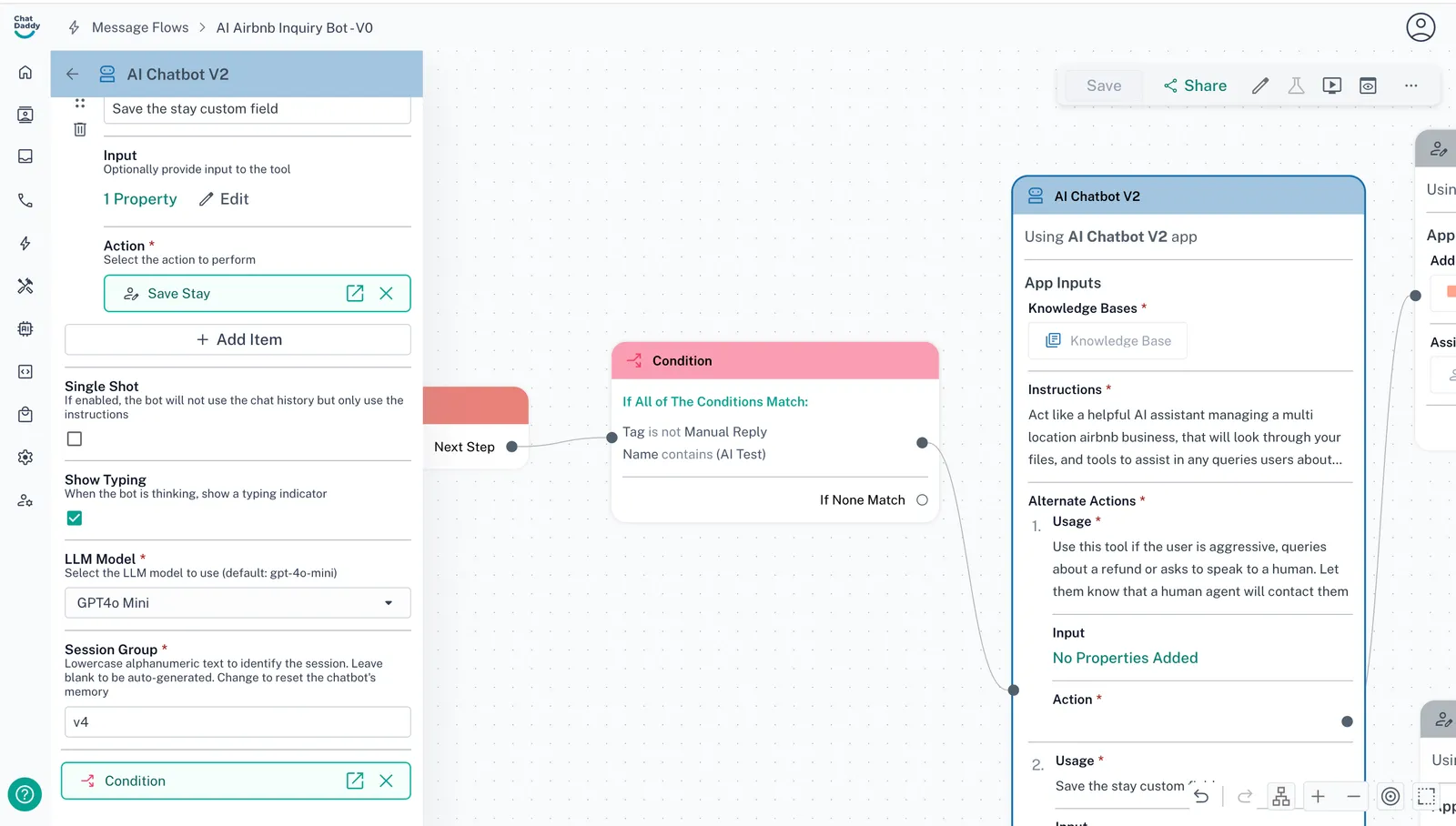Viewport: 1456px width, 826px height.
Task: Uncheck the Show Typing checkbox
Action: coord(75,519)
